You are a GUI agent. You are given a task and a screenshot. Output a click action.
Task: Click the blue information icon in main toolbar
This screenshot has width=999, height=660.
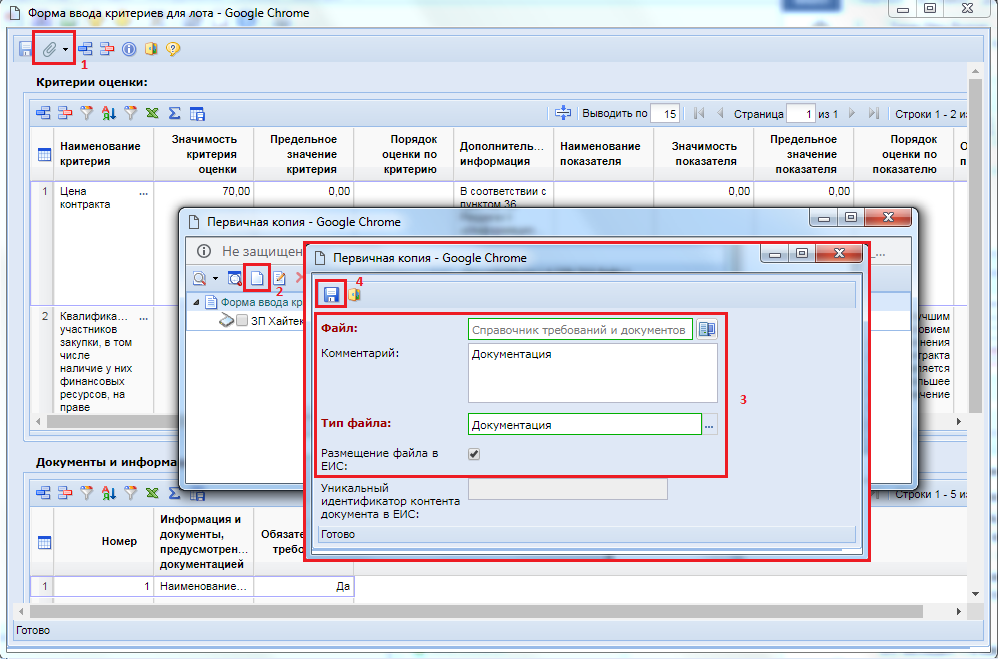(129, 49)
